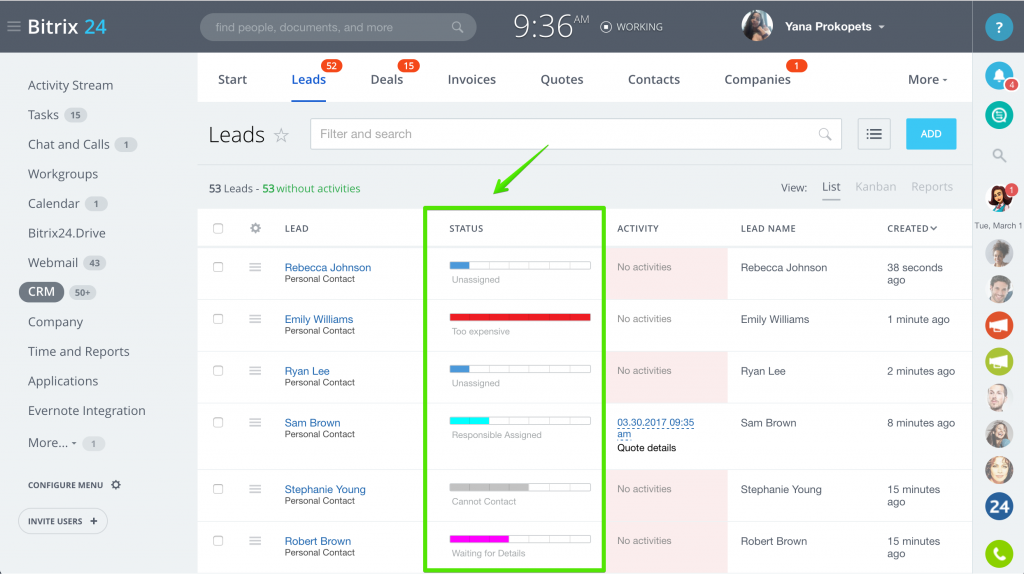Open the blue 24 round icon

[999, 507]
